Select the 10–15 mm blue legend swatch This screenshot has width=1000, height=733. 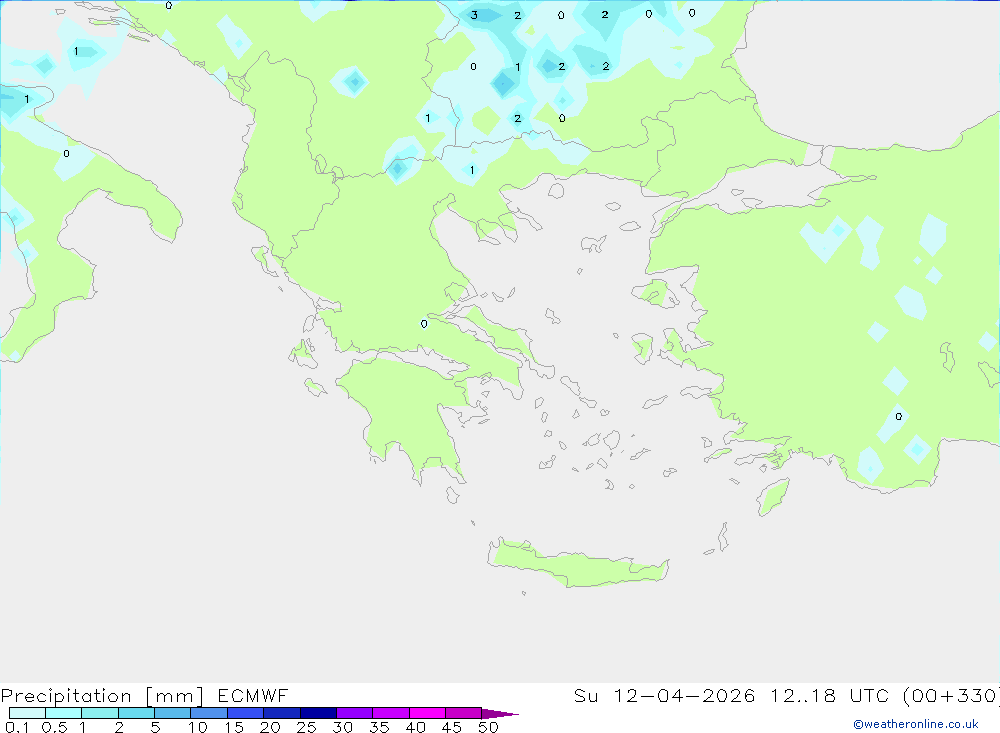pos(209,713)
